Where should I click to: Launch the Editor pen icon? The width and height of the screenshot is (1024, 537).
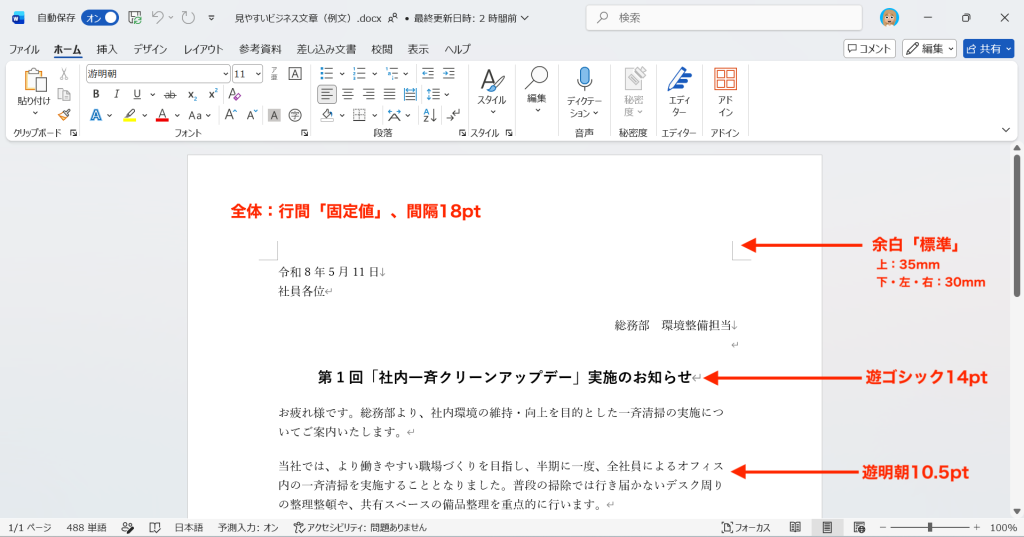679,93
